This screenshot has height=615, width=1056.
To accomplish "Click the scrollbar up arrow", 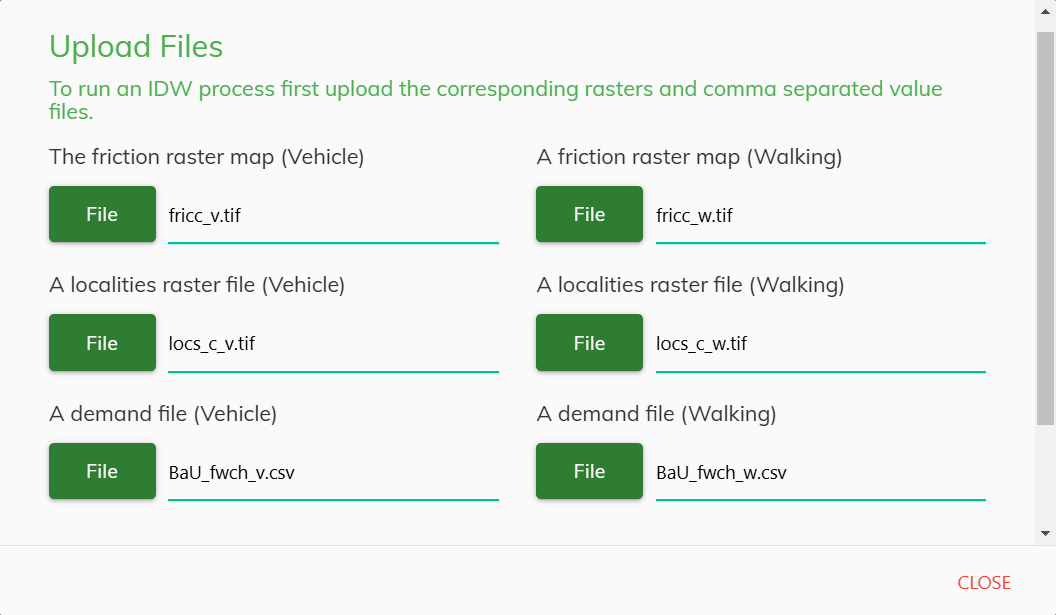I will [x=1045, y=9].
